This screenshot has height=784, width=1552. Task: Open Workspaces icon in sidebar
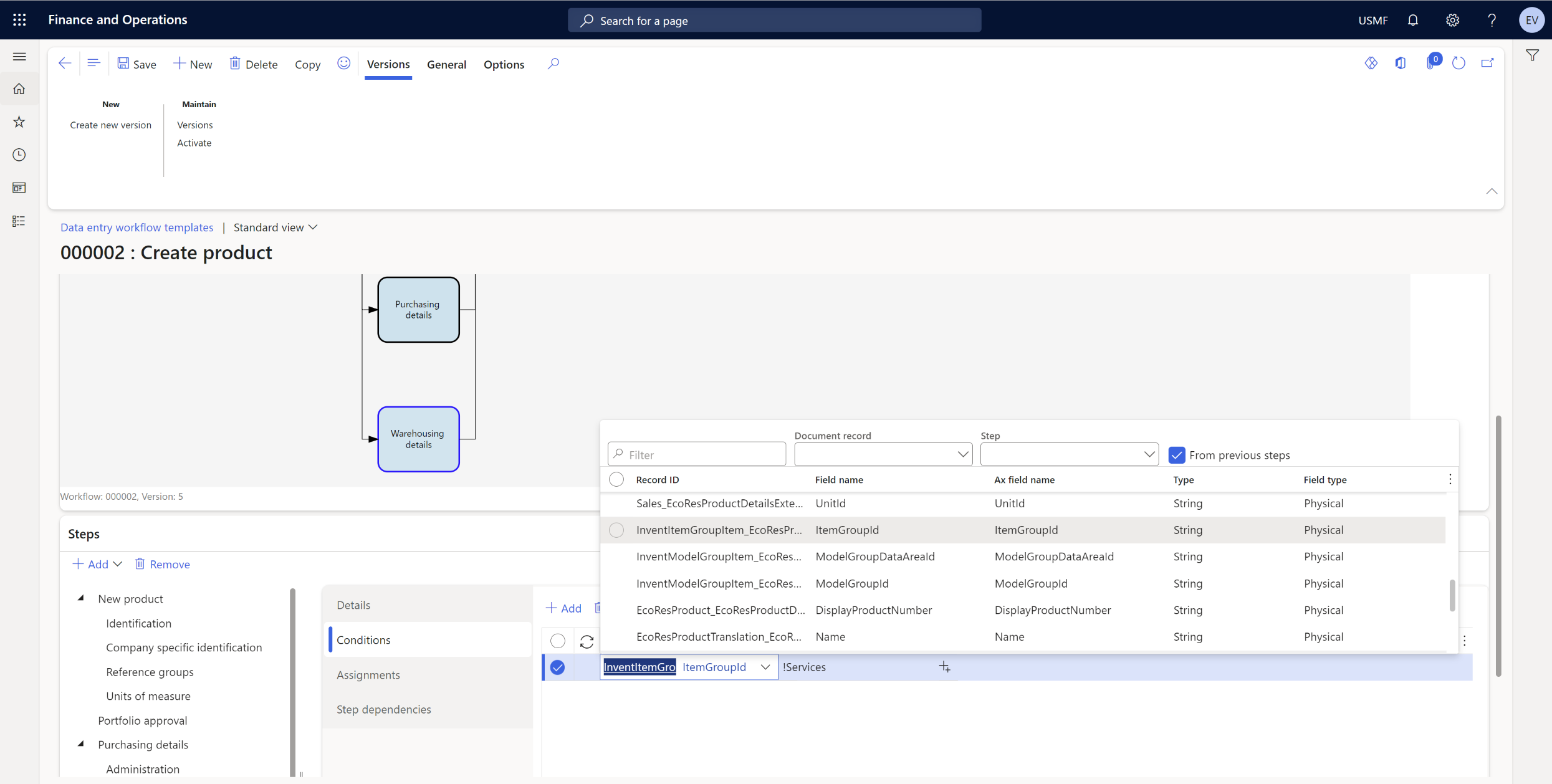click(x=19, y=188)
